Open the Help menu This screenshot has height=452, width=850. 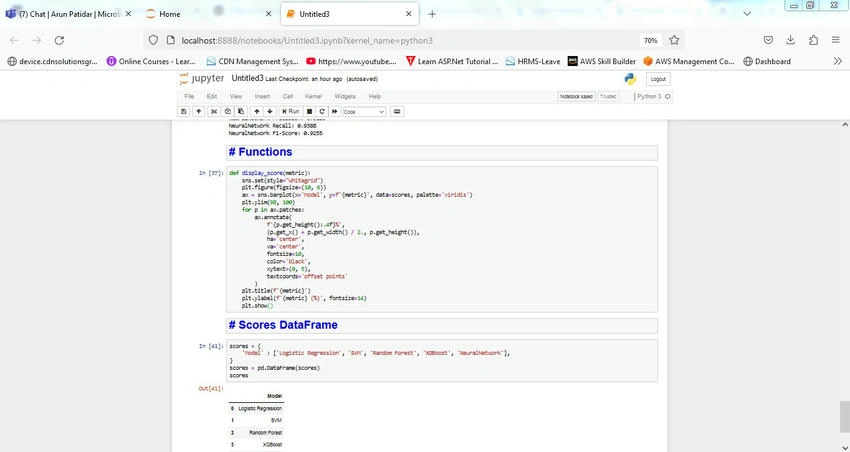[375, 96]
